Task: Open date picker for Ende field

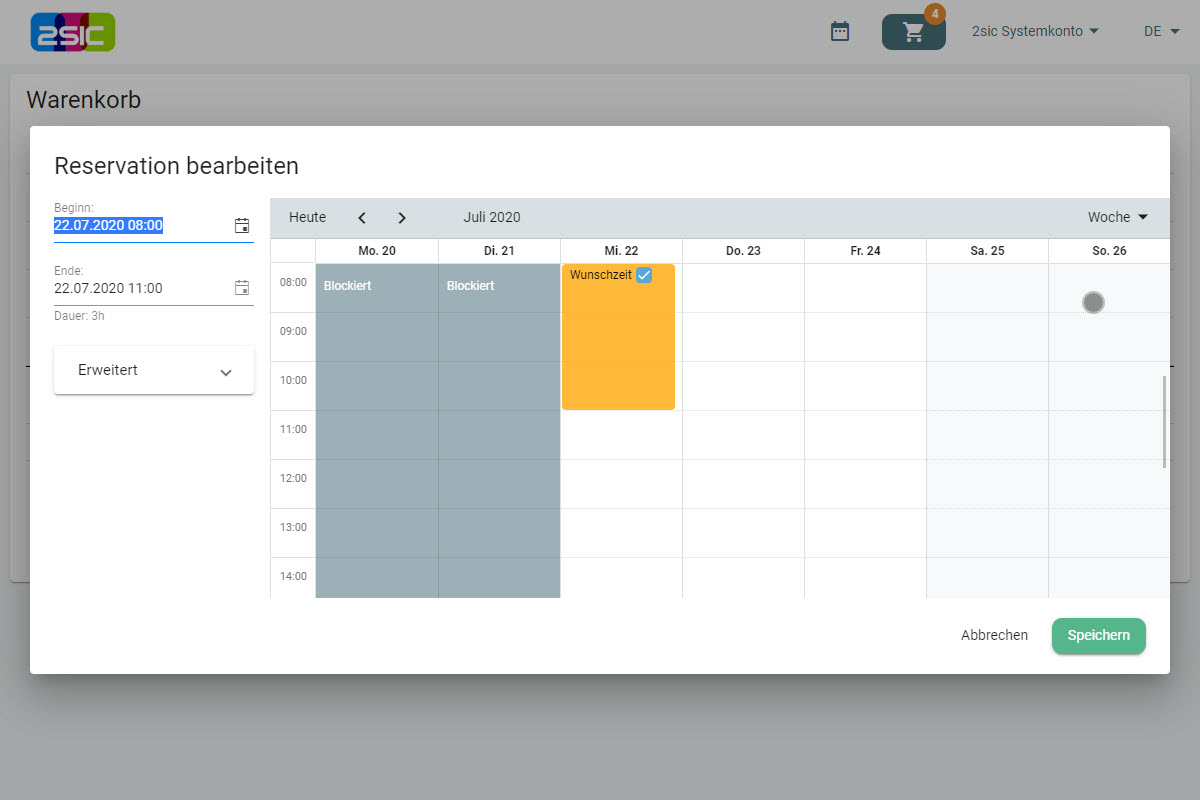Action: (x=242, y=288)
